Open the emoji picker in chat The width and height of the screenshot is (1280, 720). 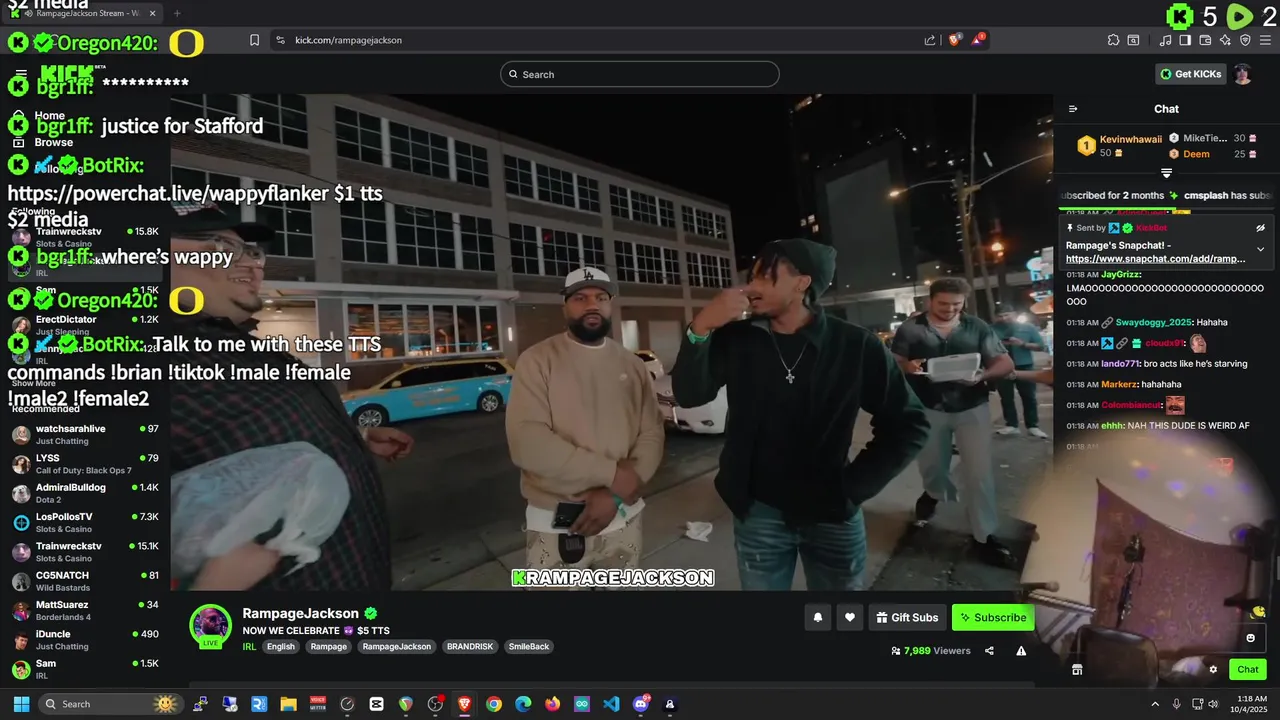pos(1250,638)
